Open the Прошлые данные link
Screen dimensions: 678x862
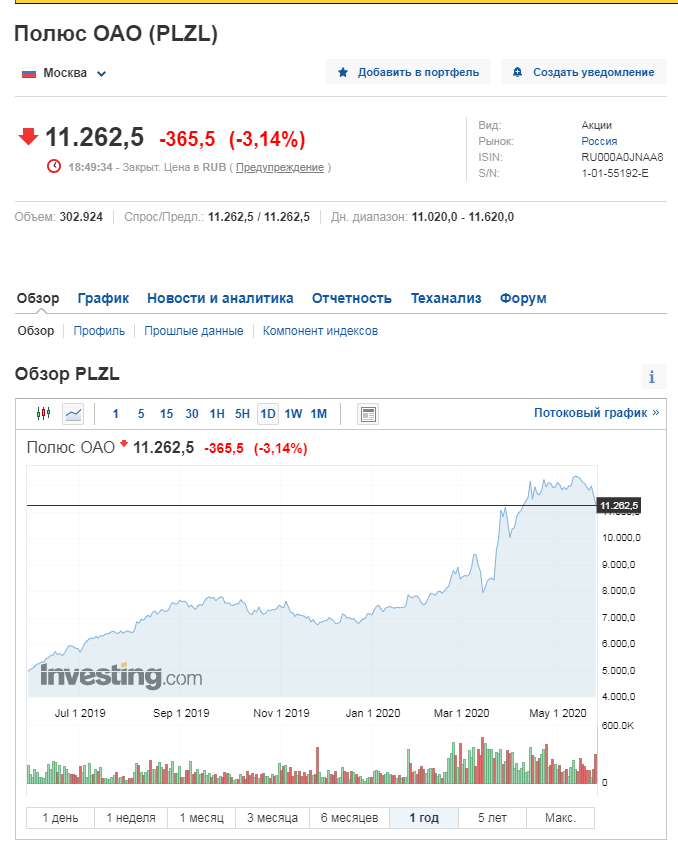point(194,331)
